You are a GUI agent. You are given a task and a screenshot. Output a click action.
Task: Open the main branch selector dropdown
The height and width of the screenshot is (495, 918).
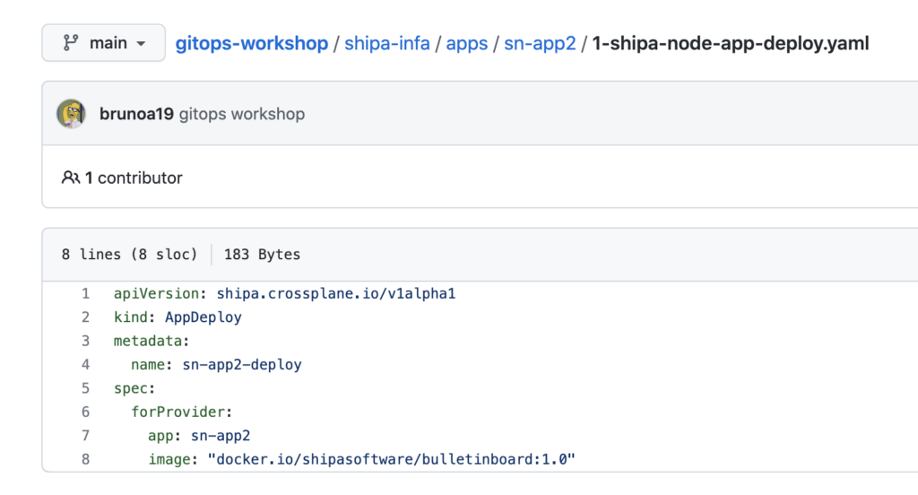(x=103, y=43)
